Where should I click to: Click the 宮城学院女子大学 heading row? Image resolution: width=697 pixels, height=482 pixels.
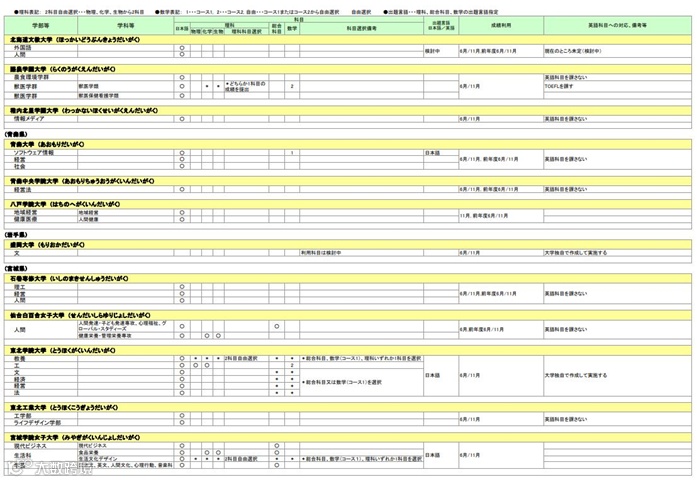pyautogui.click(x=348, y=438)
